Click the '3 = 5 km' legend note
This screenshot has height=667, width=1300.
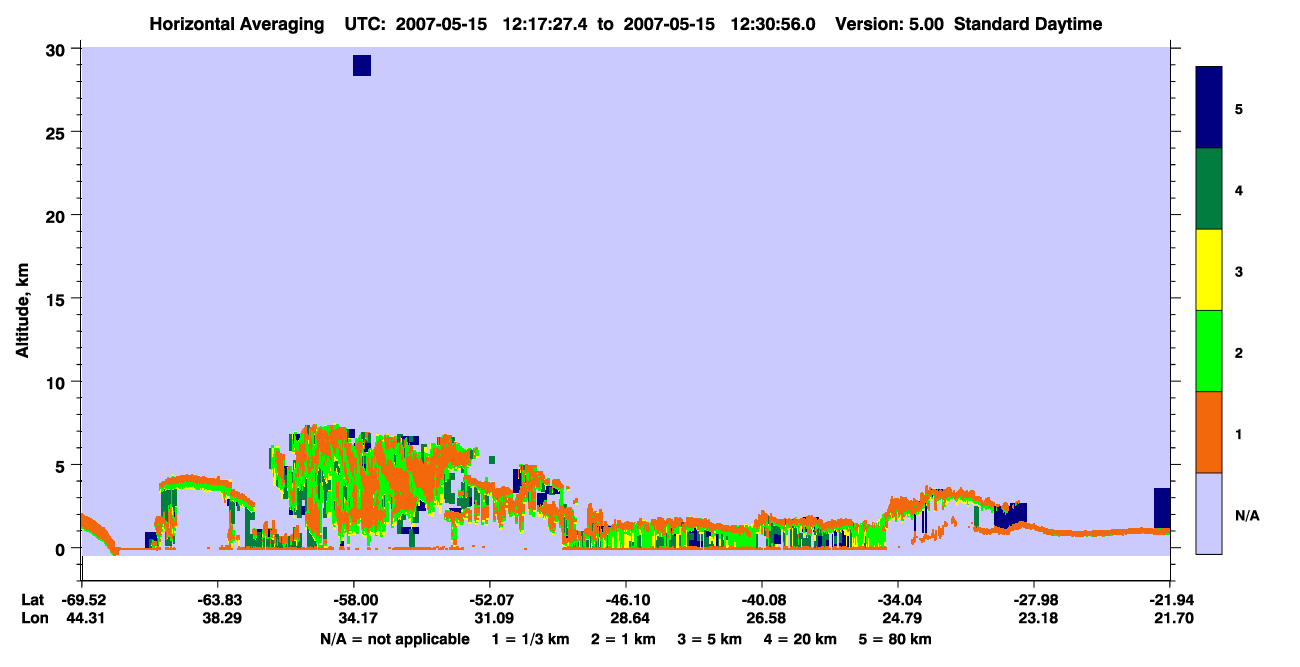pyautogui.click(x=711, y=639)
